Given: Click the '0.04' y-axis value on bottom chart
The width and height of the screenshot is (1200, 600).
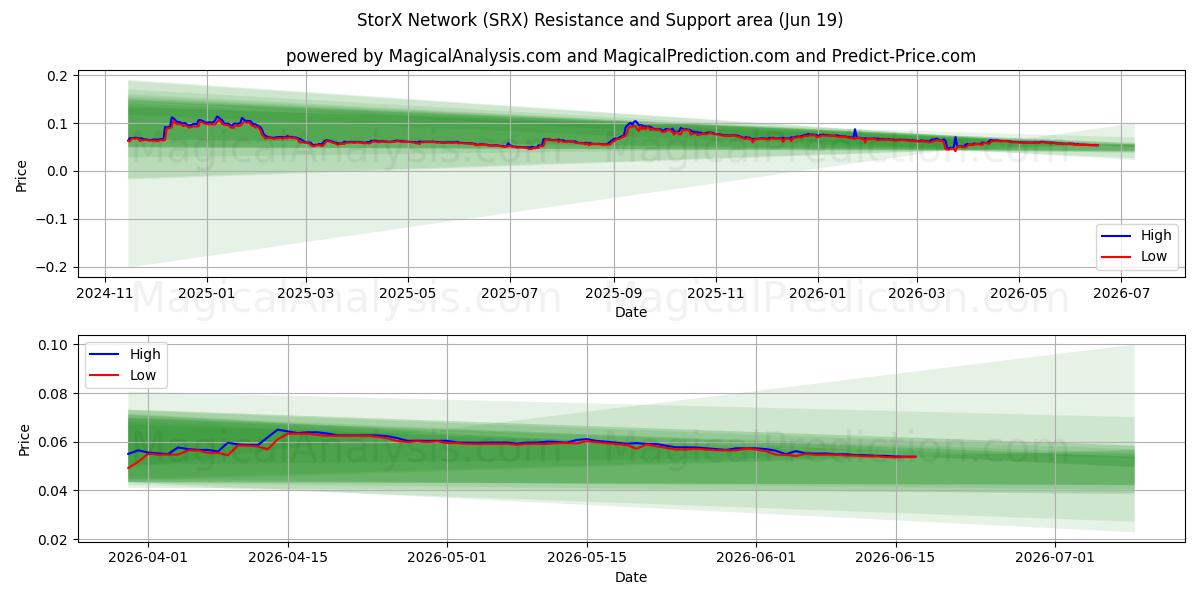Looking at the screenshot, I should coord(53,491).
